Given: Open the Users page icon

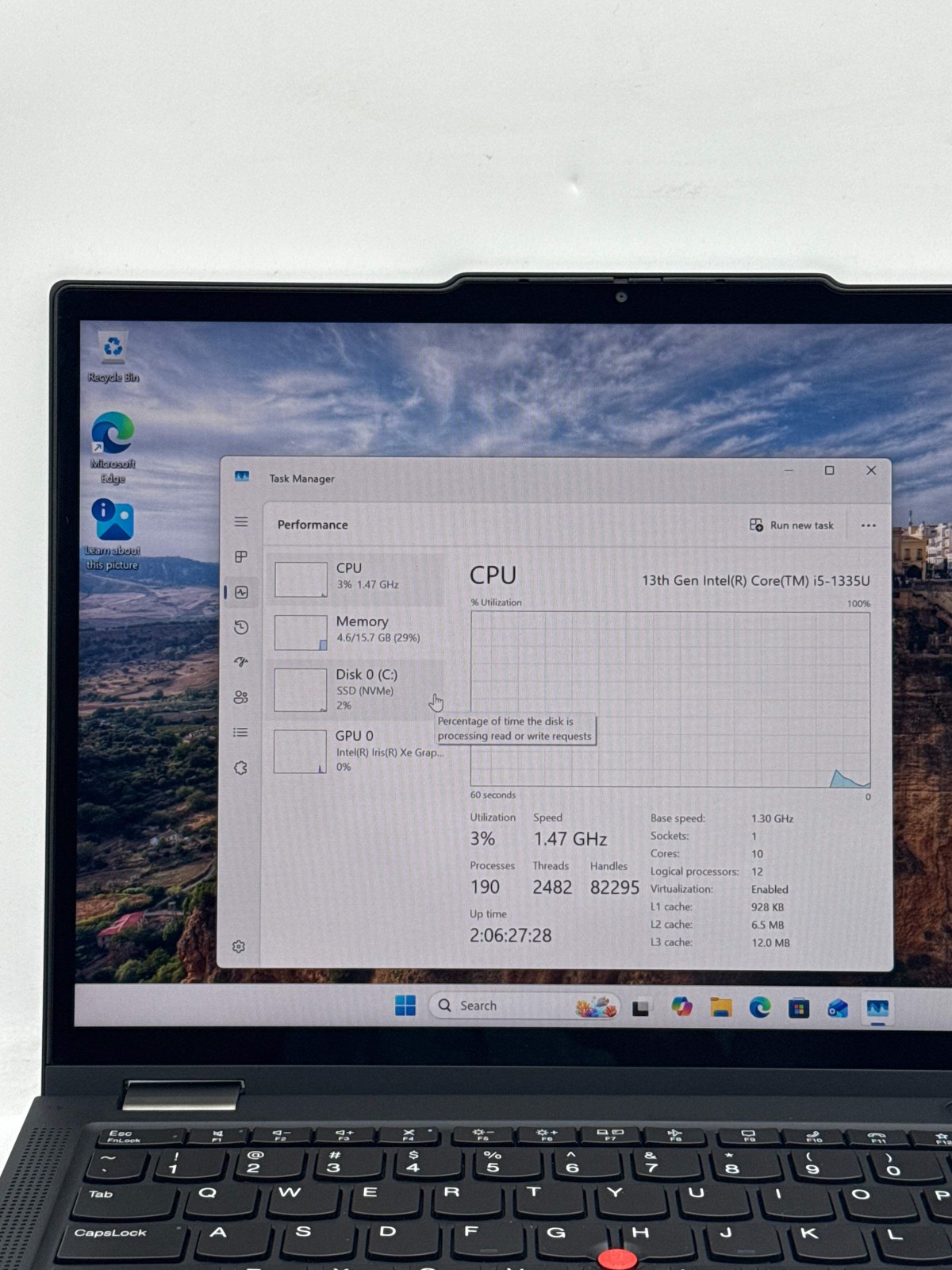Looking at the screenshot, I should pos(241,697).
